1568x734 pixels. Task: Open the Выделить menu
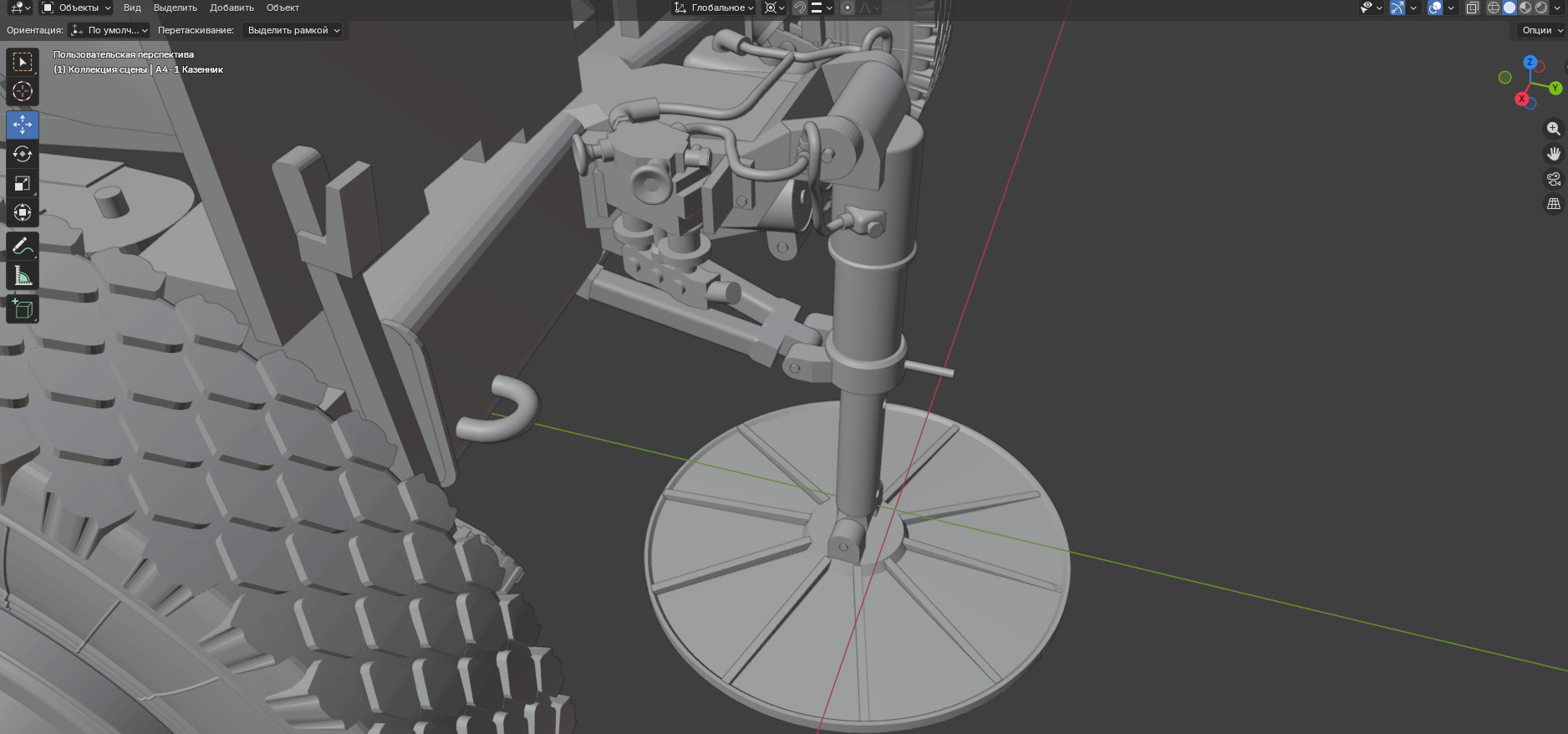(176, 8)
